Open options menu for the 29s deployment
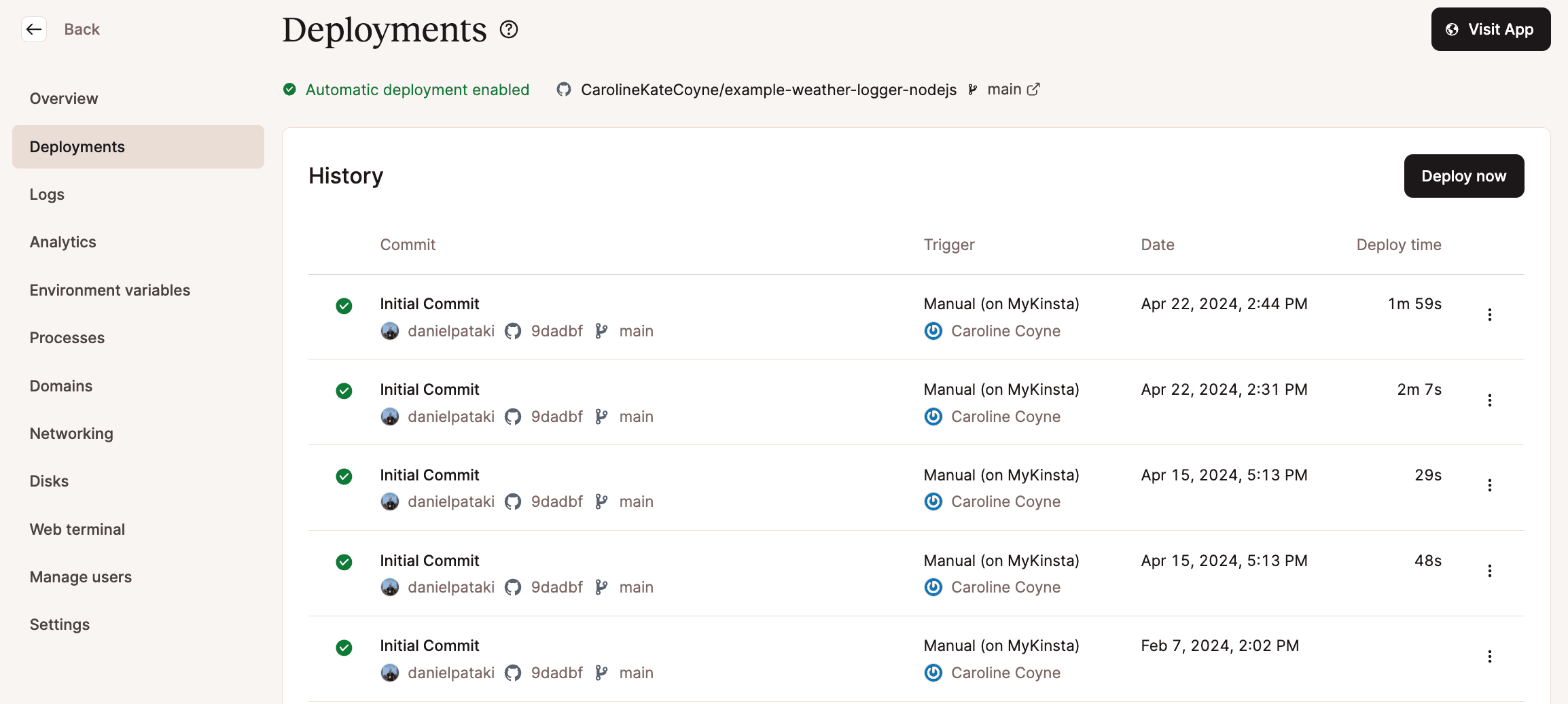Screen dimensions: 1568x704 click(1490, 485)
